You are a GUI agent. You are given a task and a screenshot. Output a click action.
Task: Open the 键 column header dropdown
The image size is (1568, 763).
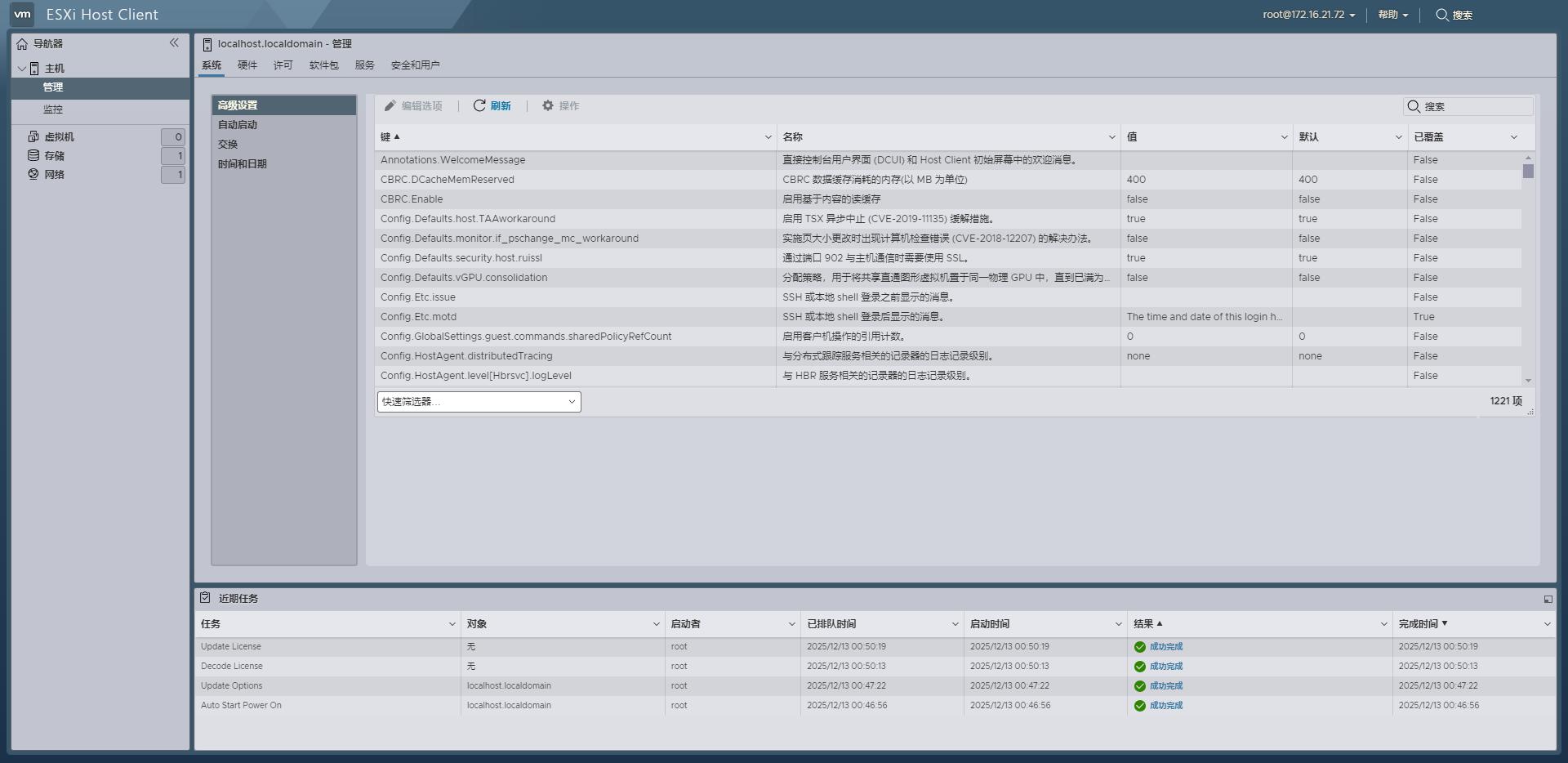[767, 136]
